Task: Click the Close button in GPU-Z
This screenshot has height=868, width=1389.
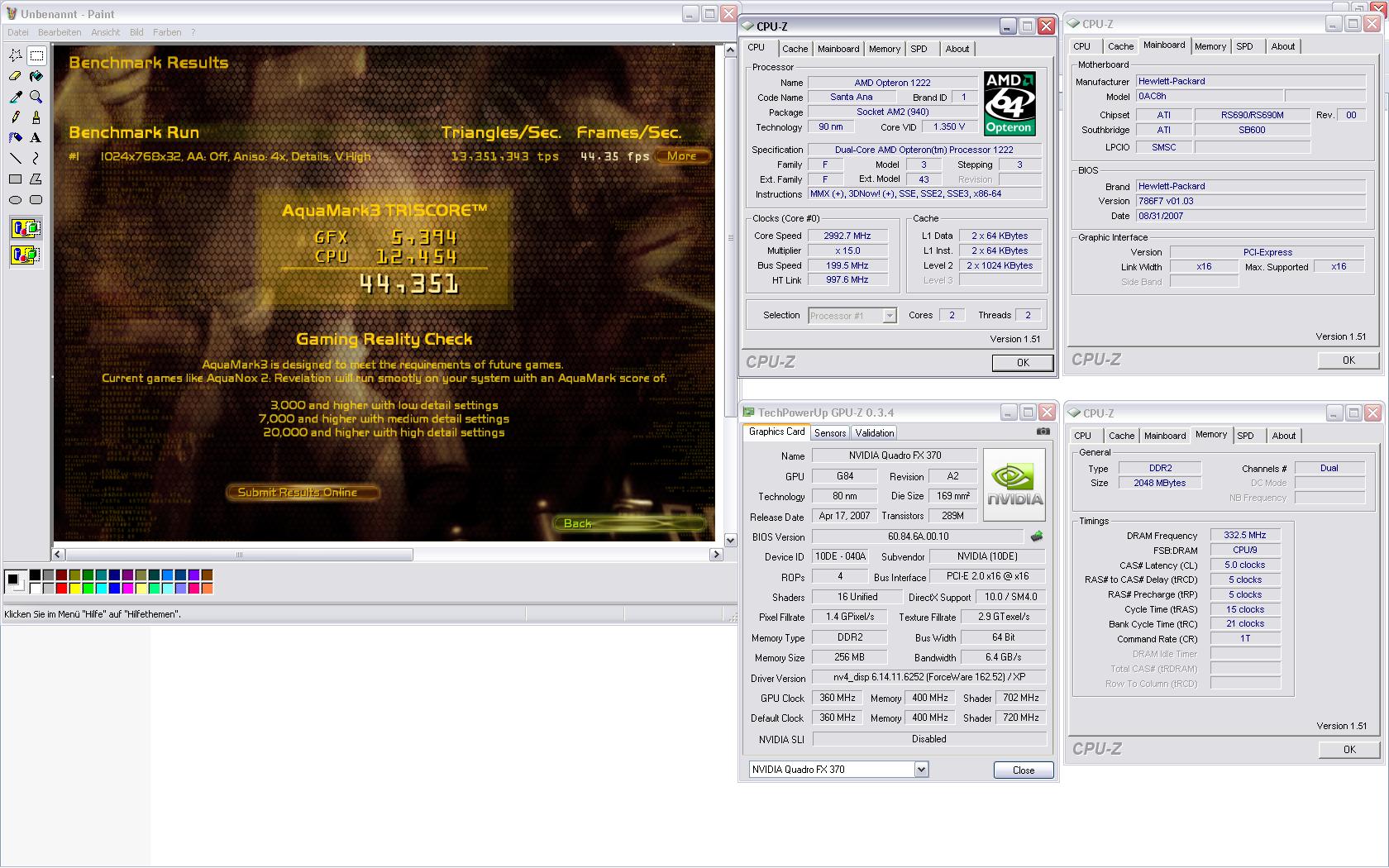Action: pyautogui.click(x=1024, y=770)
